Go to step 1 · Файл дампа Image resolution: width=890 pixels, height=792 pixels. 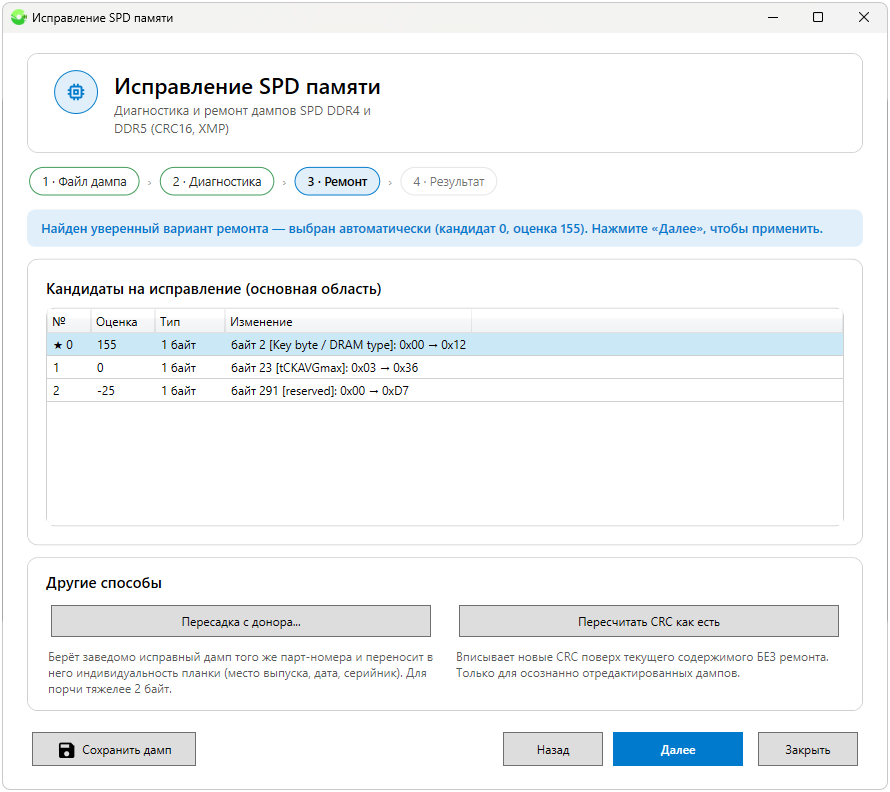coord(84,182)
